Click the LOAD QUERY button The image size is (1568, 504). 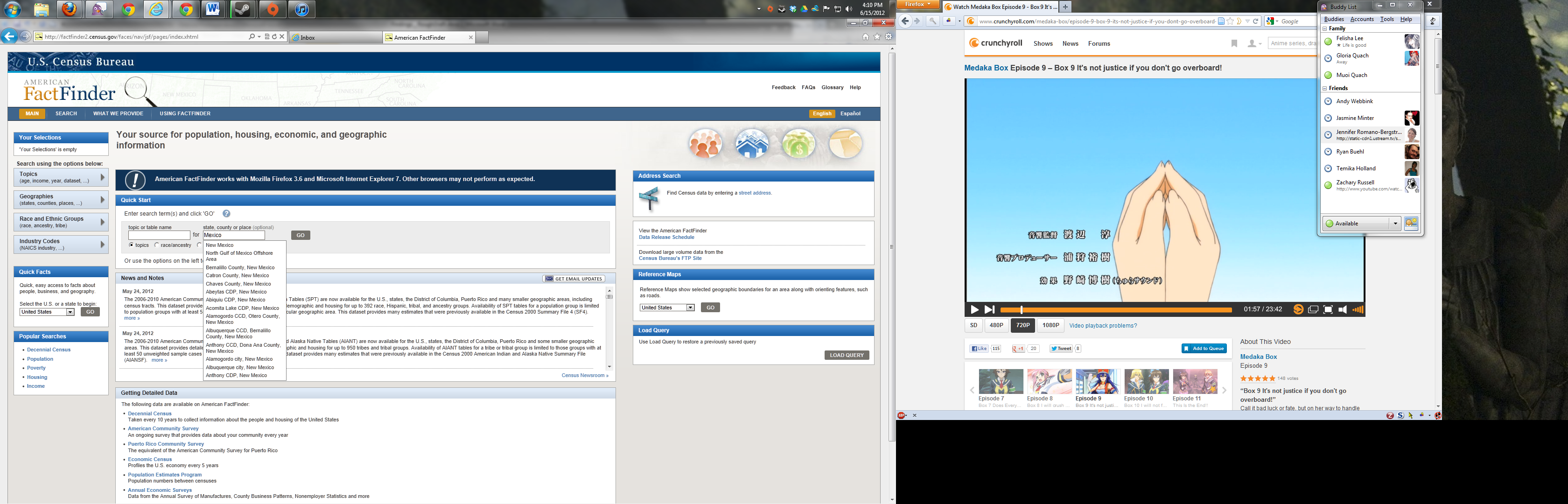847,356
